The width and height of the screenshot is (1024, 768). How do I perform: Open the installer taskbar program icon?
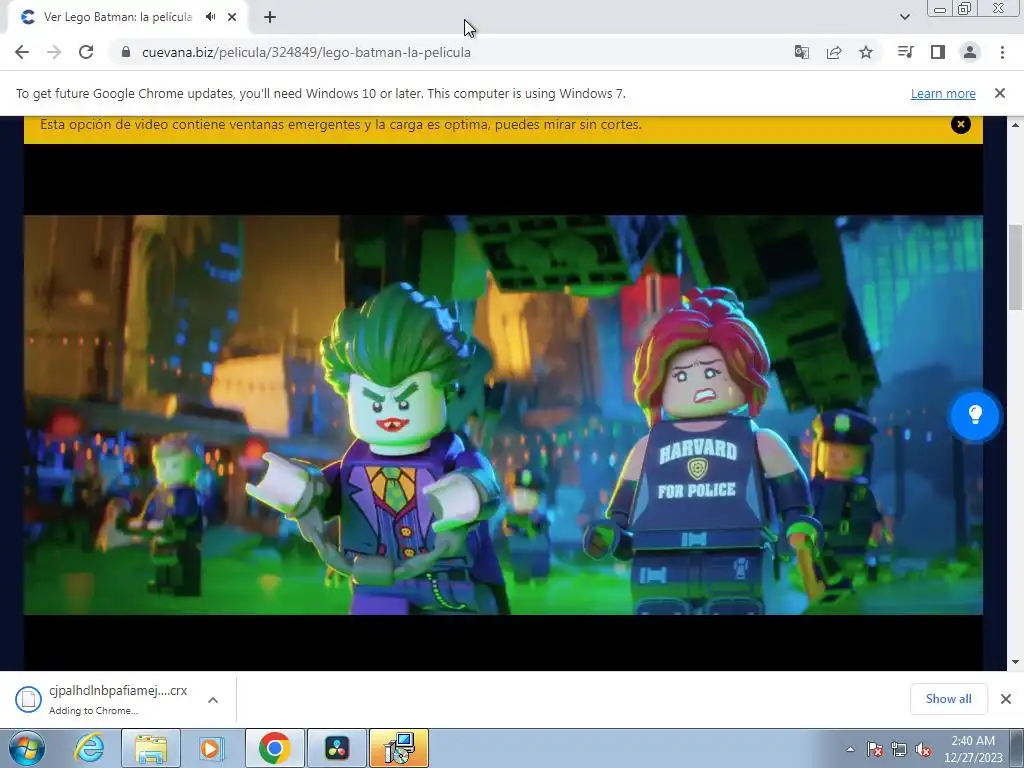coord(399,748)
